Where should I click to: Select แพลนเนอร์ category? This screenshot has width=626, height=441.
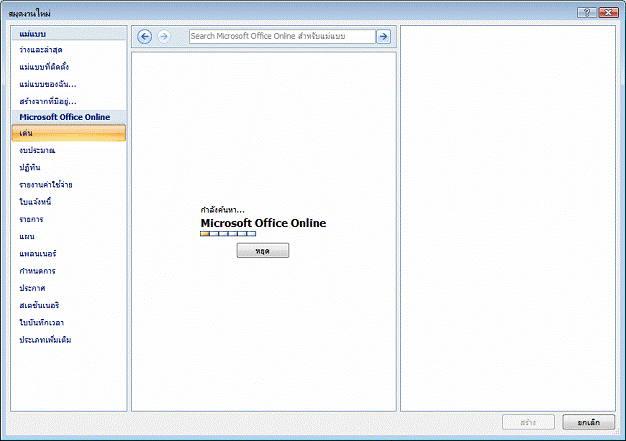pyautogui.click(x=69, y=254)
